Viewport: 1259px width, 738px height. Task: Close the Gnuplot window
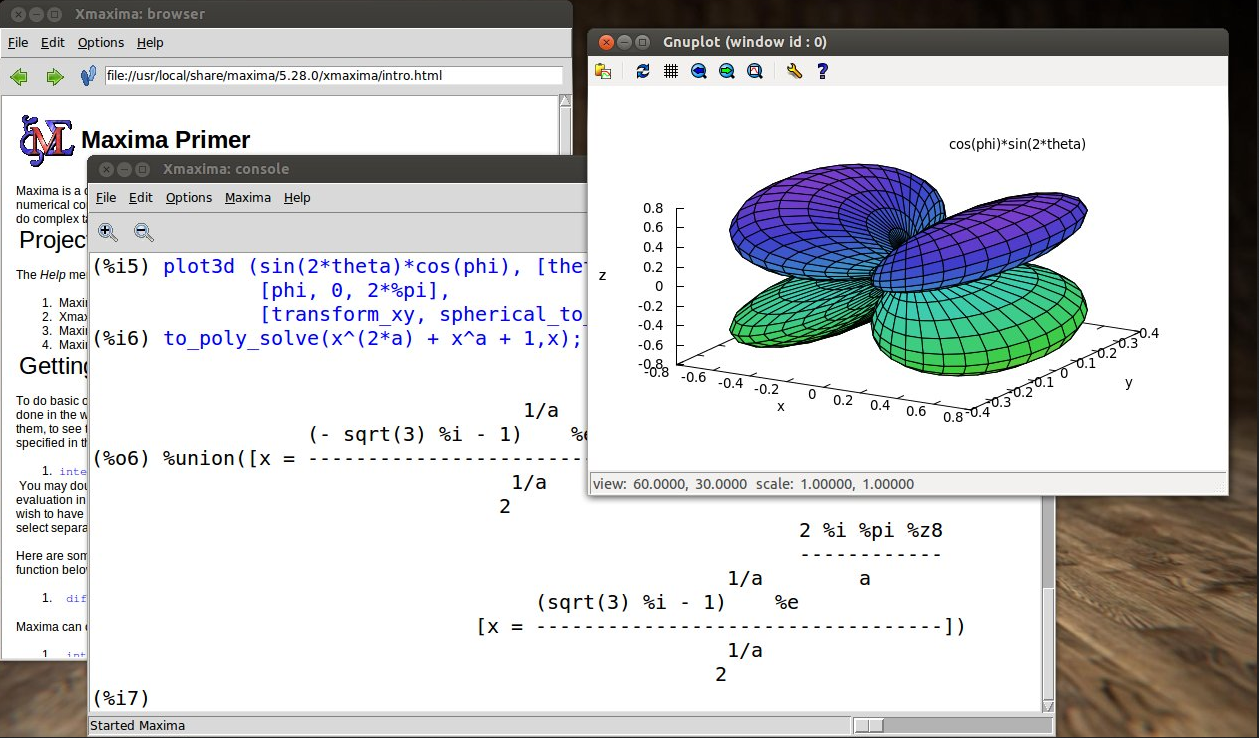[x=605, y=42]
